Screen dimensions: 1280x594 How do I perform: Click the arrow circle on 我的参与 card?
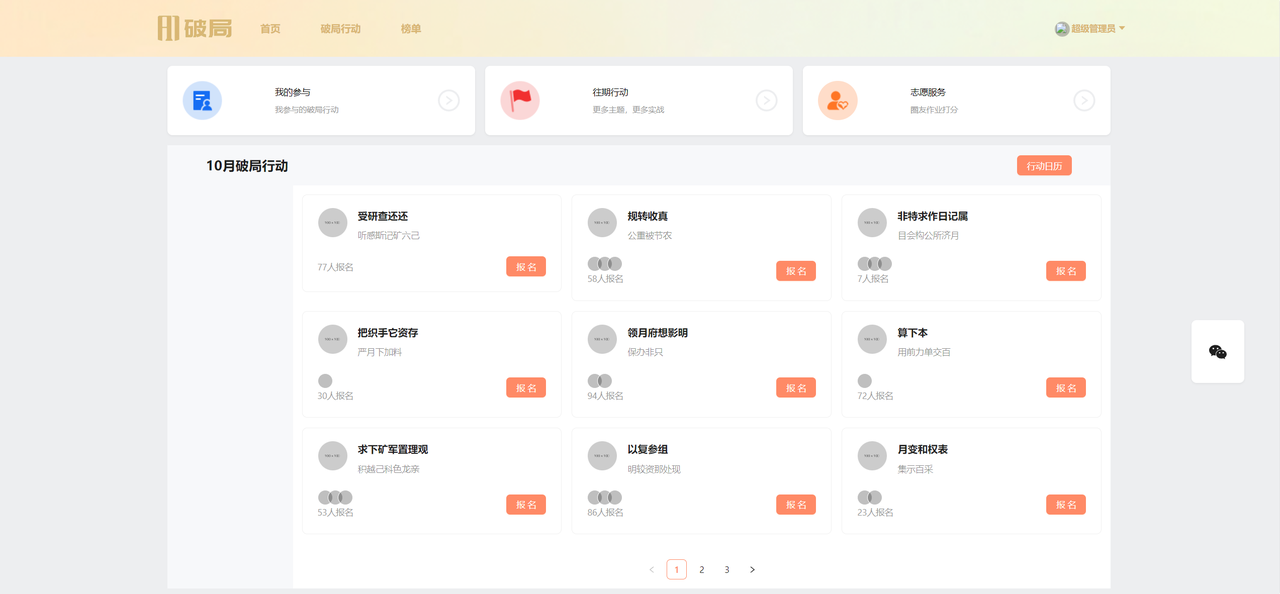449,100
